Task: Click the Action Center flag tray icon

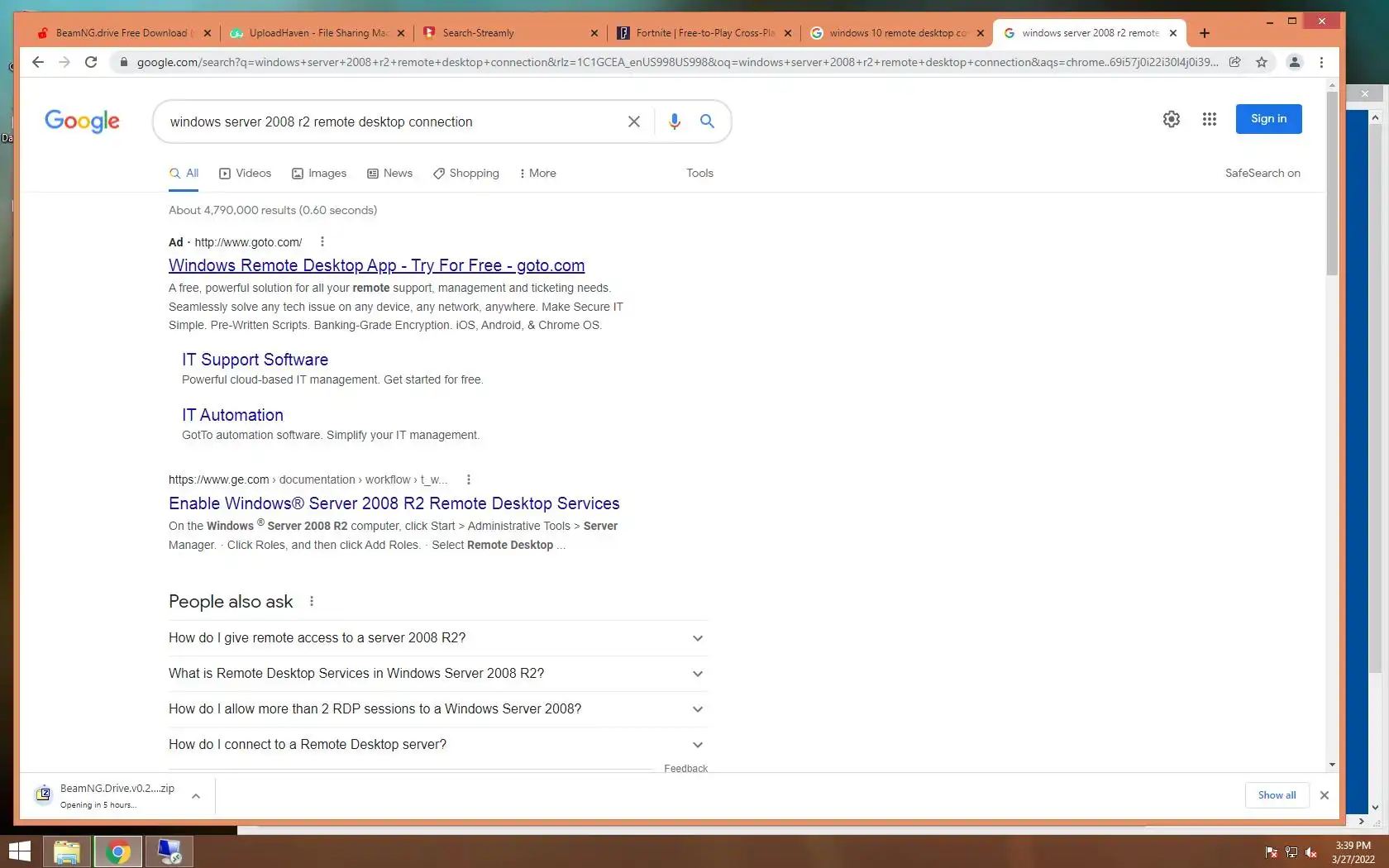Action: click(x=1272, y=852)
